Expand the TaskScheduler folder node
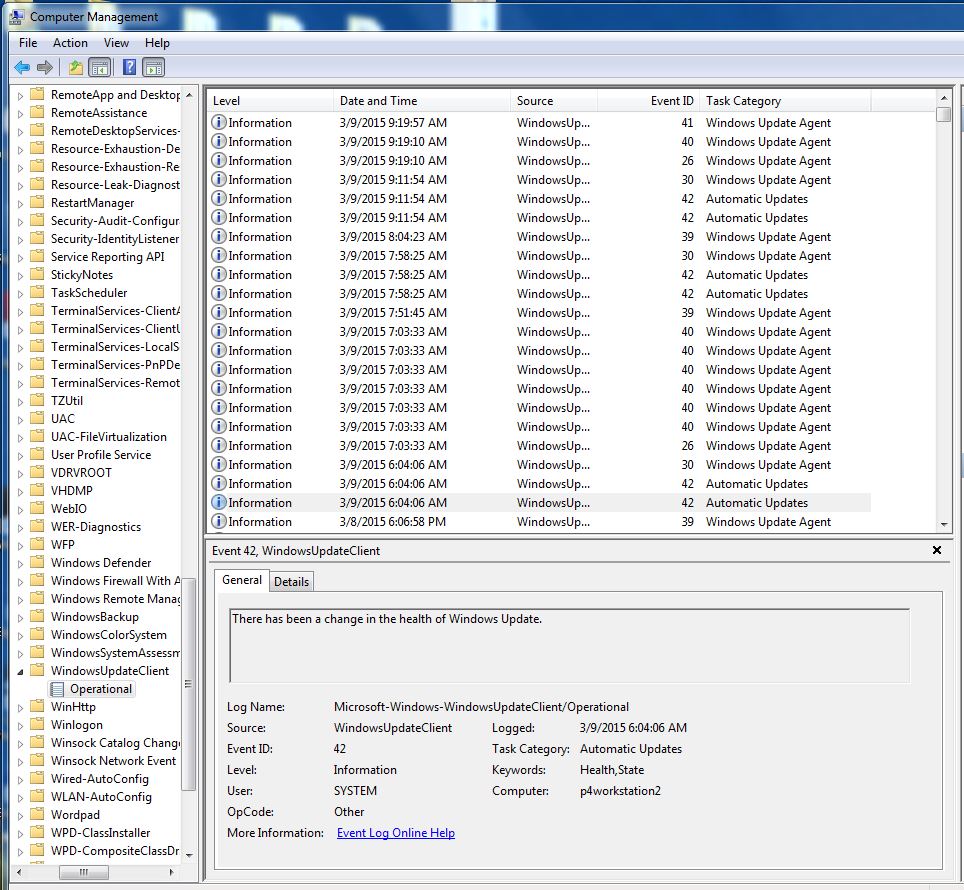Screen dimensions: 964x890 coord(21,293)
